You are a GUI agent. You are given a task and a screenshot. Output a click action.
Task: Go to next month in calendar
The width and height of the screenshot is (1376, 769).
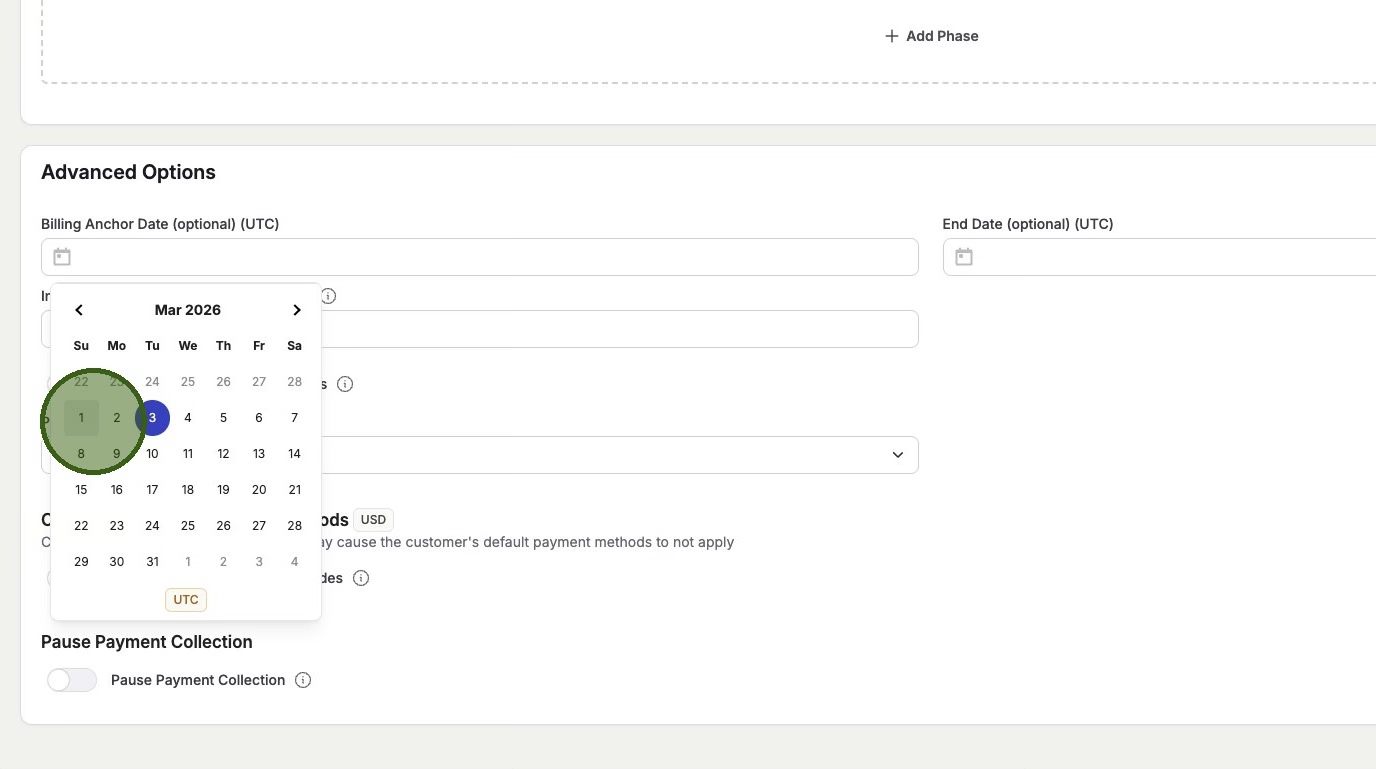pyautogui.click(x=296, y=310)
